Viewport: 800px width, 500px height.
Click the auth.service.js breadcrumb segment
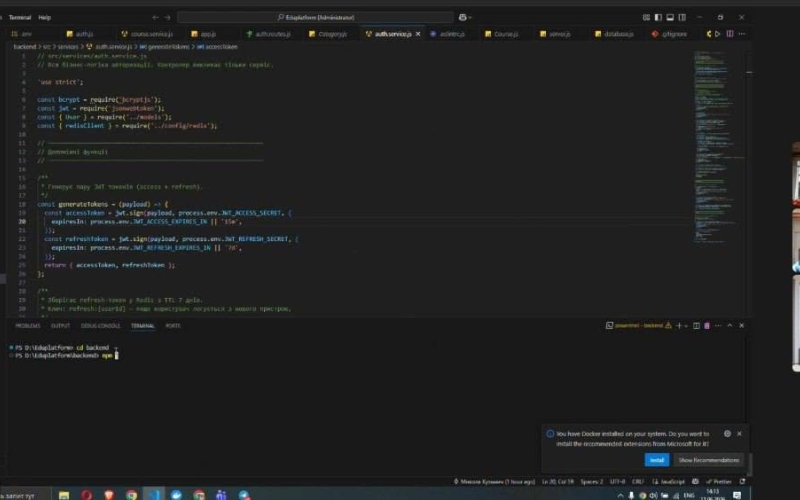click(109, 47)
